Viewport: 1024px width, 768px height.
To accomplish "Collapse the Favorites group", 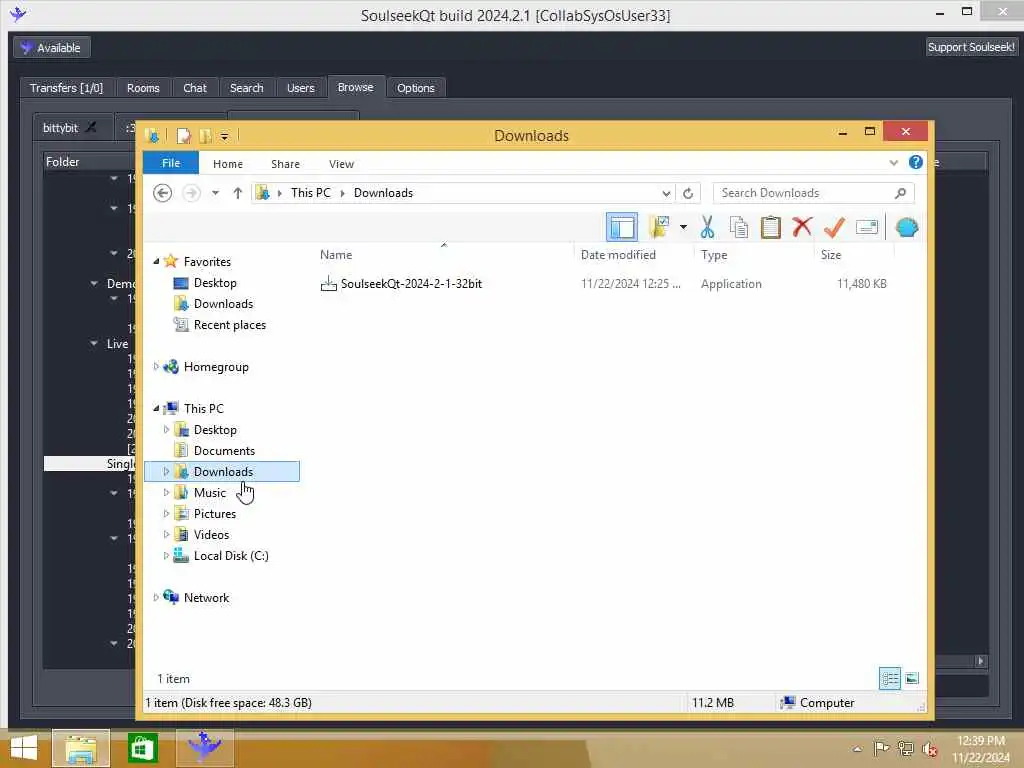I will click(x=156, y=261).
